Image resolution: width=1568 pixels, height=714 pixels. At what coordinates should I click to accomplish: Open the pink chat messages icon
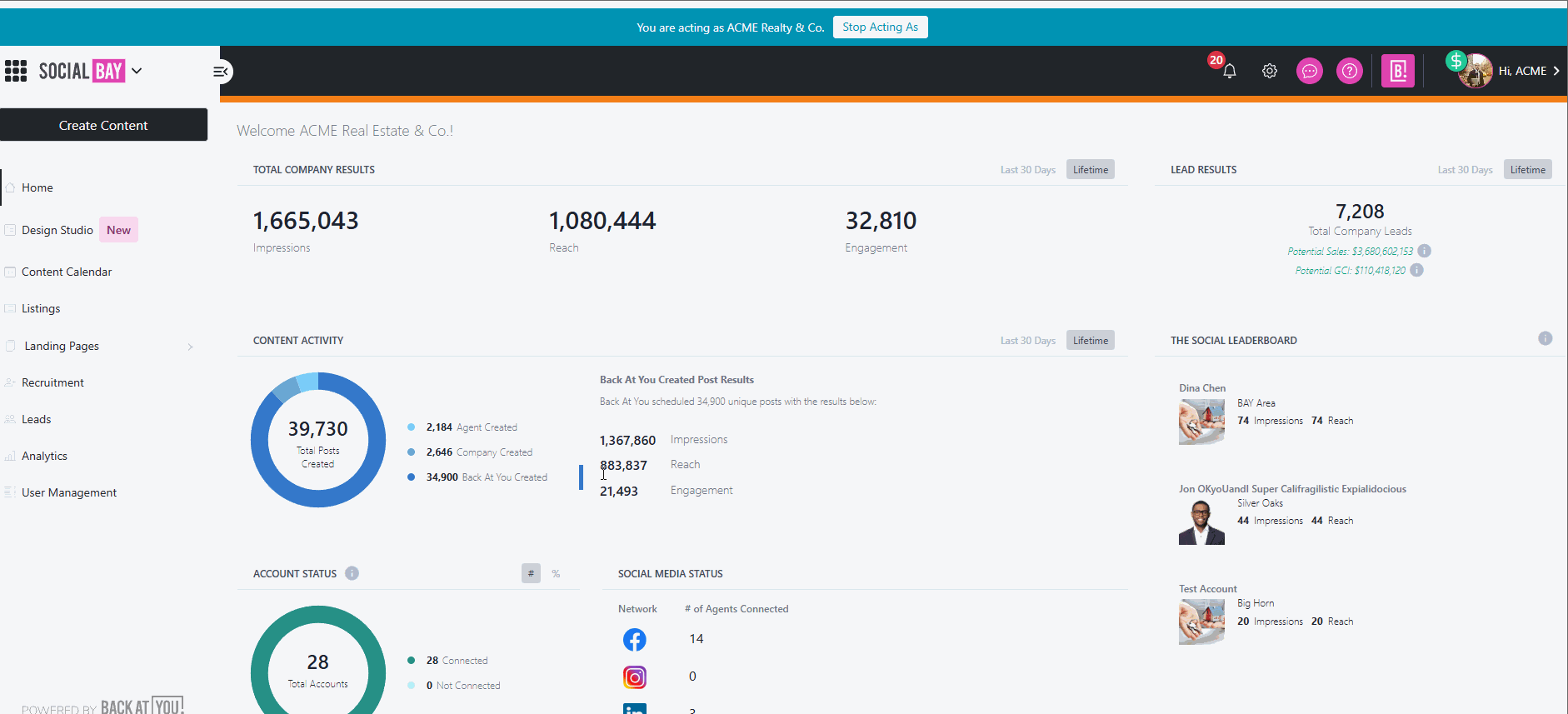(x=1310, y=71)
